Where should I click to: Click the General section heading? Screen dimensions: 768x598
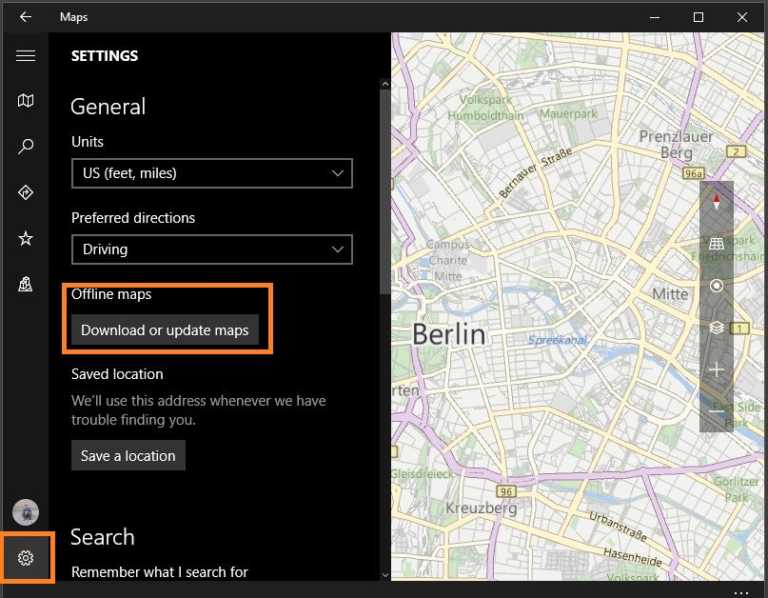pyautogui.click(x=108, y=106)
